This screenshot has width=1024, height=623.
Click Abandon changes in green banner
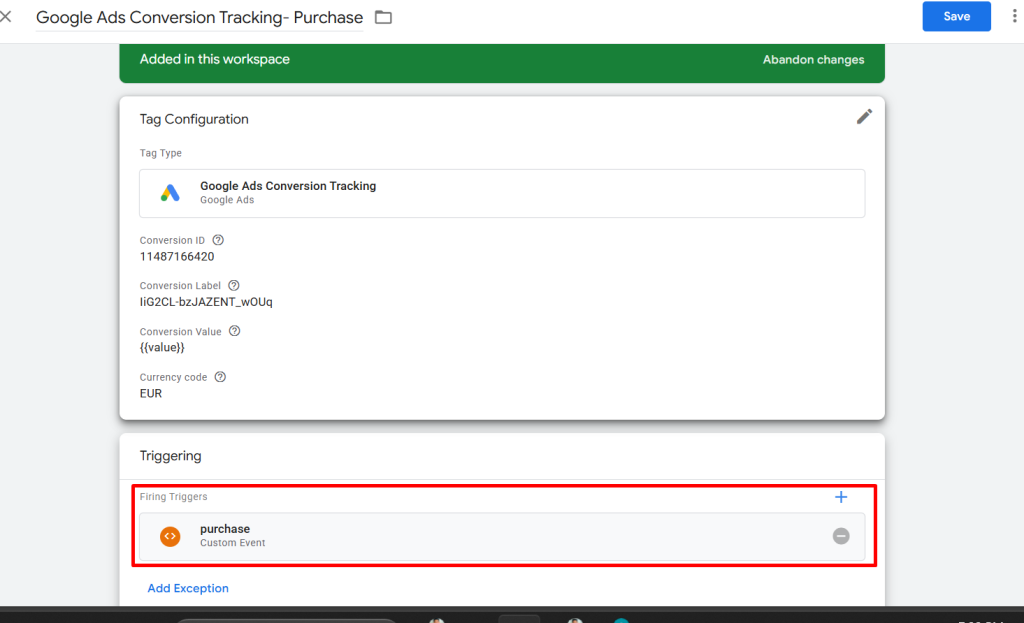point(813,60)
